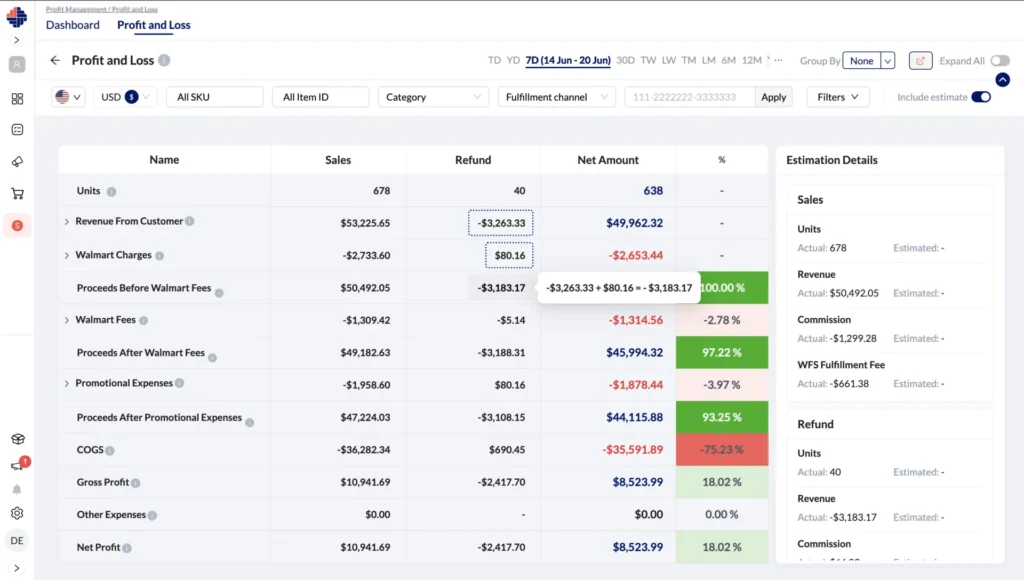Open the Group By None dropdown

point(869,61)
